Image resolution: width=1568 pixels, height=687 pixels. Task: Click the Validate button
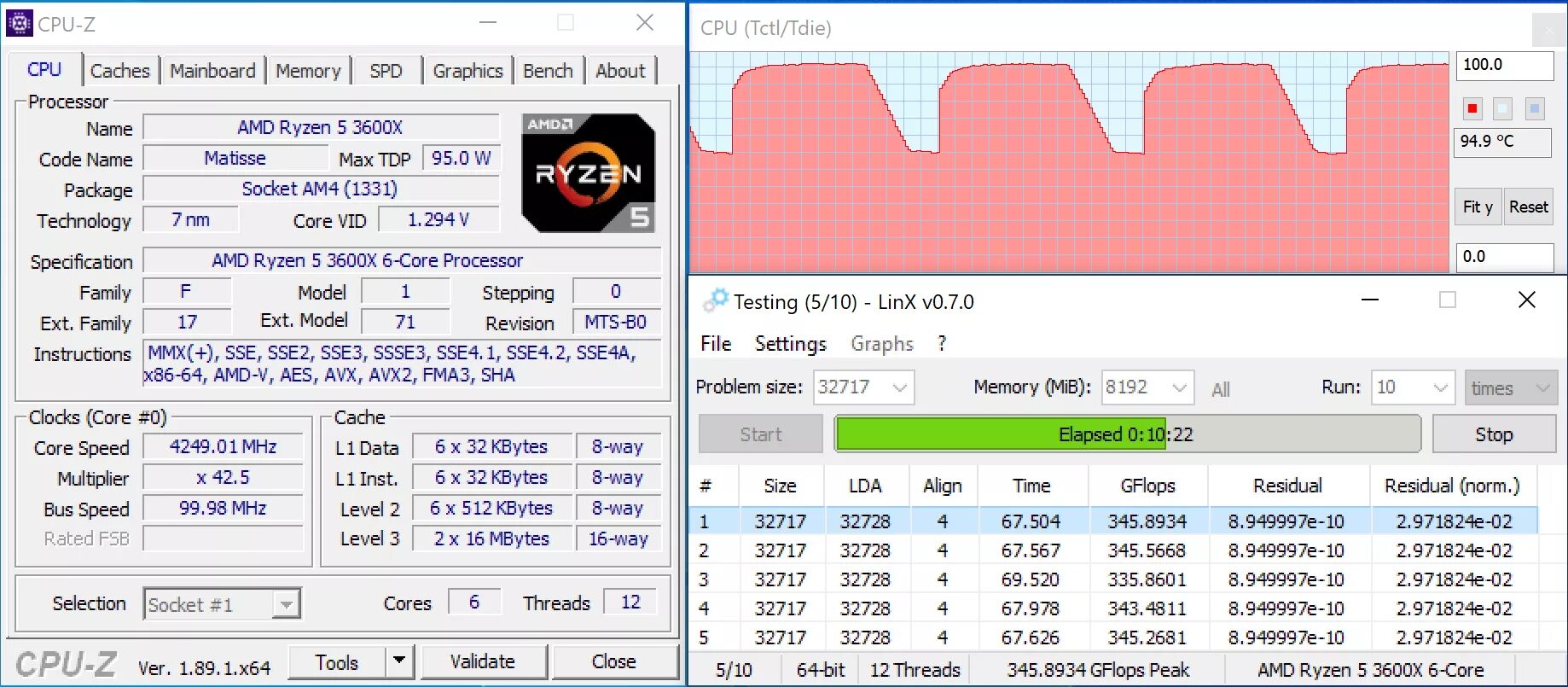pos(483,661)
